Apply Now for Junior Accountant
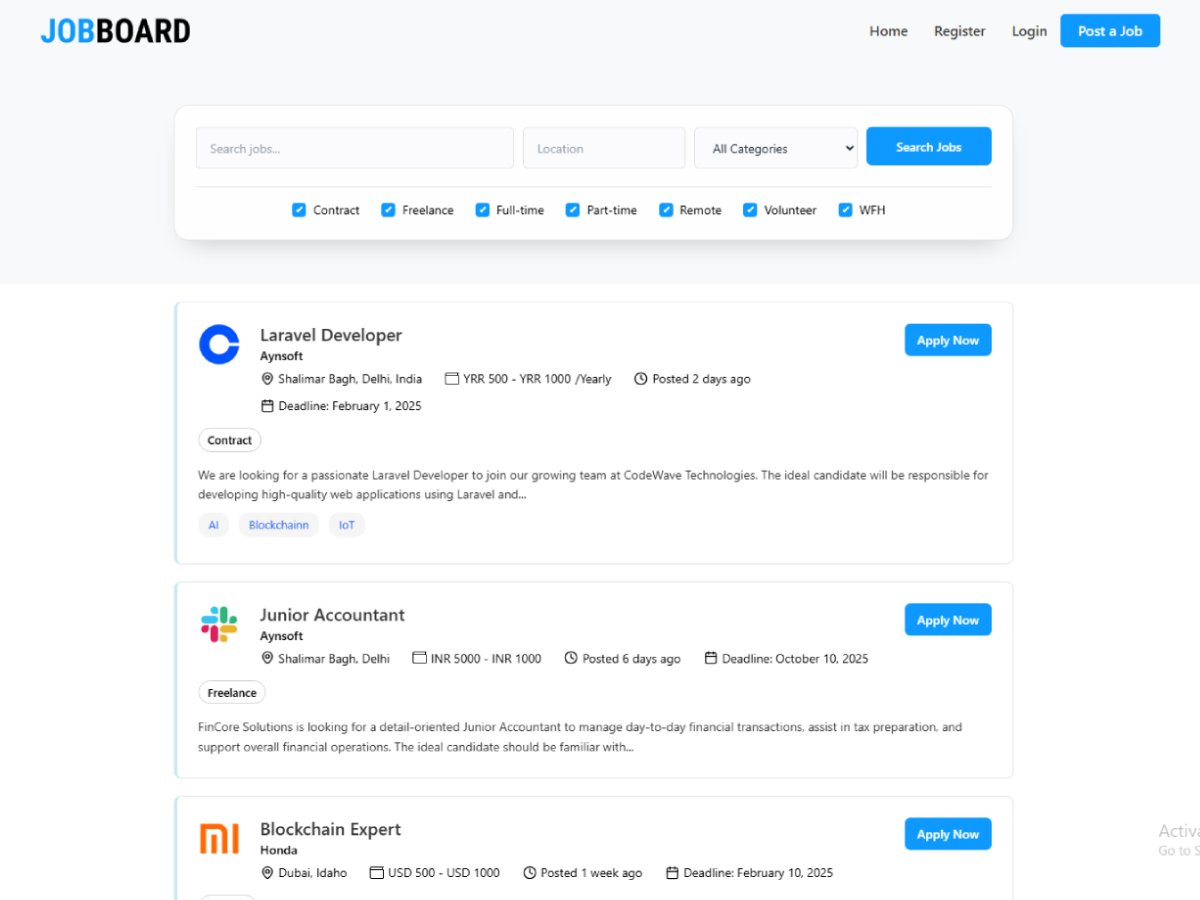The image size is (1200, 900). (x=948, y=620)
